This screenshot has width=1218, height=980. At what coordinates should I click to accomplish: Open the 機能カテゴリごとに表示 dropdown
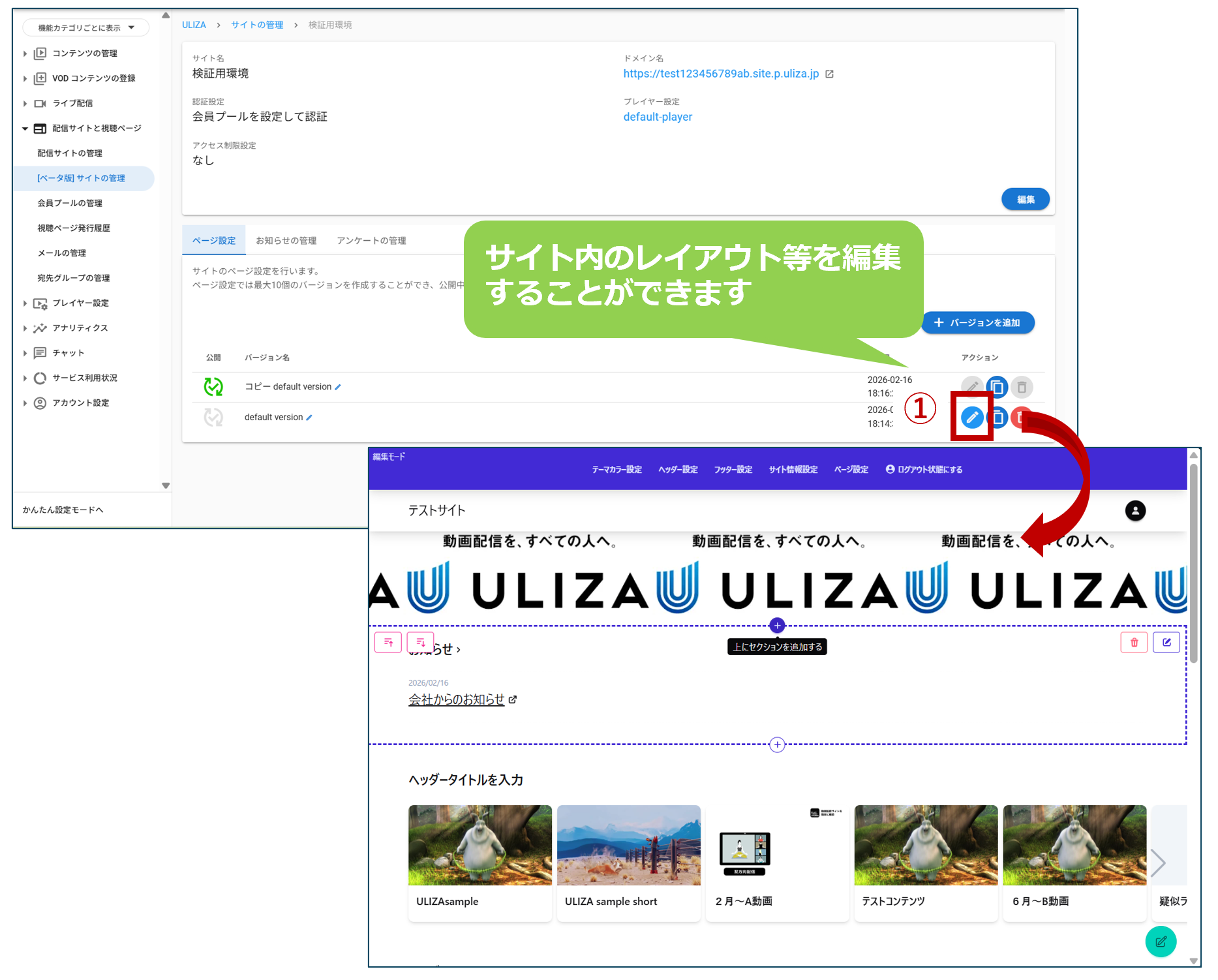click(86, 28)
